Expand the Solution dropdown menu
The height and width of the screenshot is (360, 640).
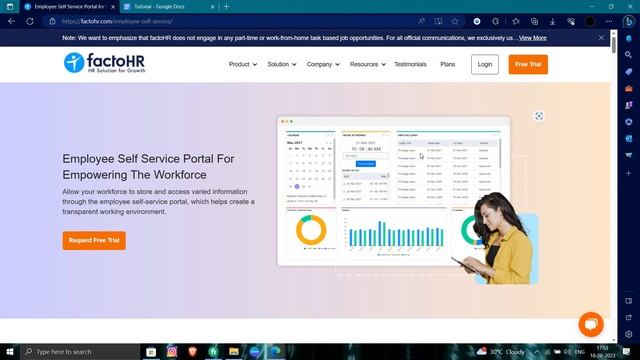[x=282, y=64]
